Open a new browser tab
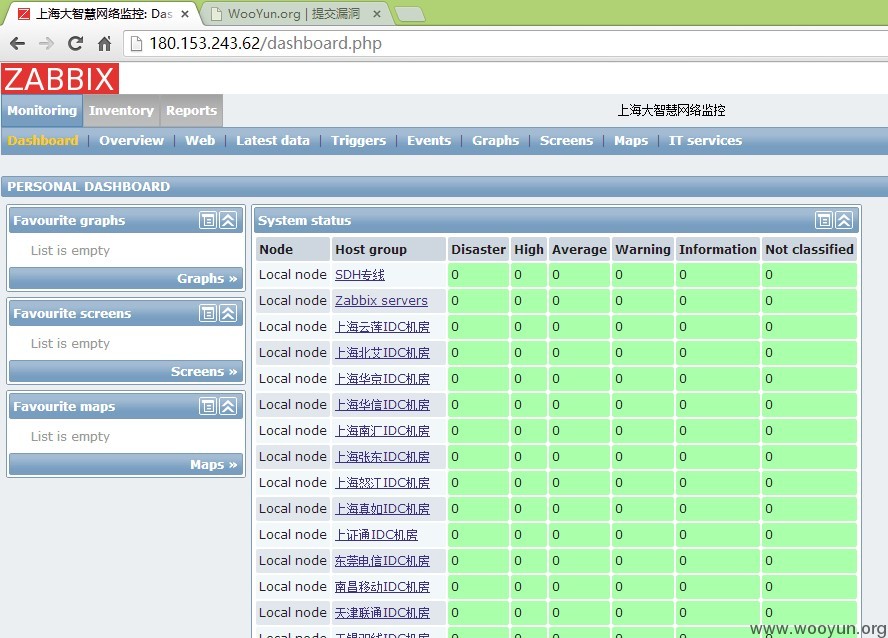 pos(410,15)
